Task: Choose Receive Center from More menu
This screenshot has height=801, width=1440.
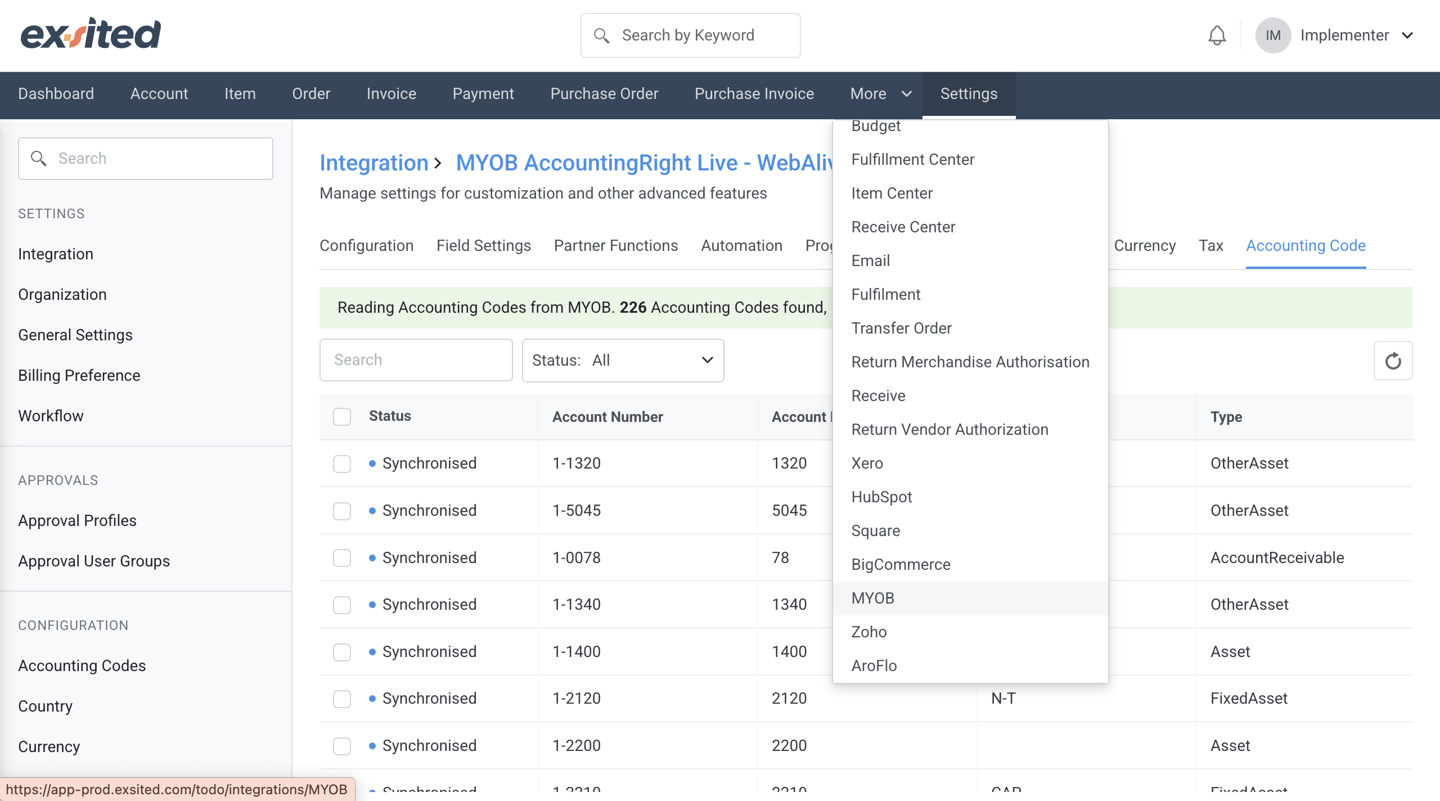Action: point(970,227)
